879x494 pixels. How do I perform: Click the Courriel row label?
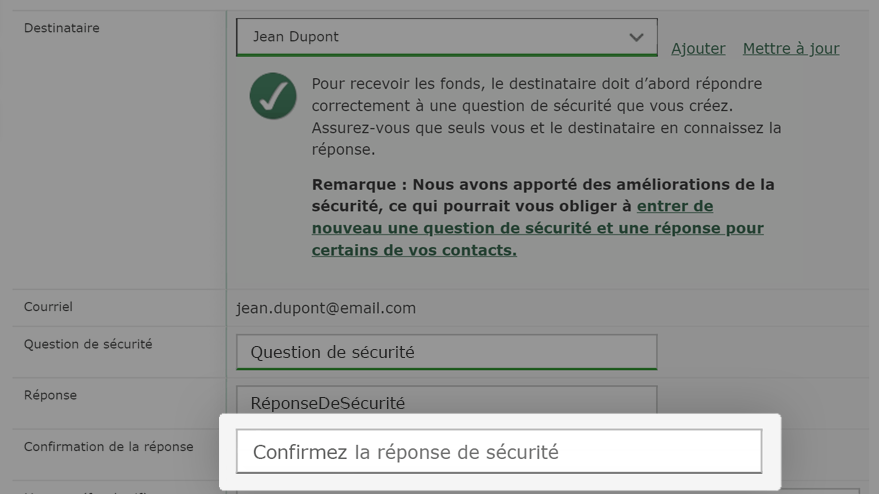click(48, 307)
